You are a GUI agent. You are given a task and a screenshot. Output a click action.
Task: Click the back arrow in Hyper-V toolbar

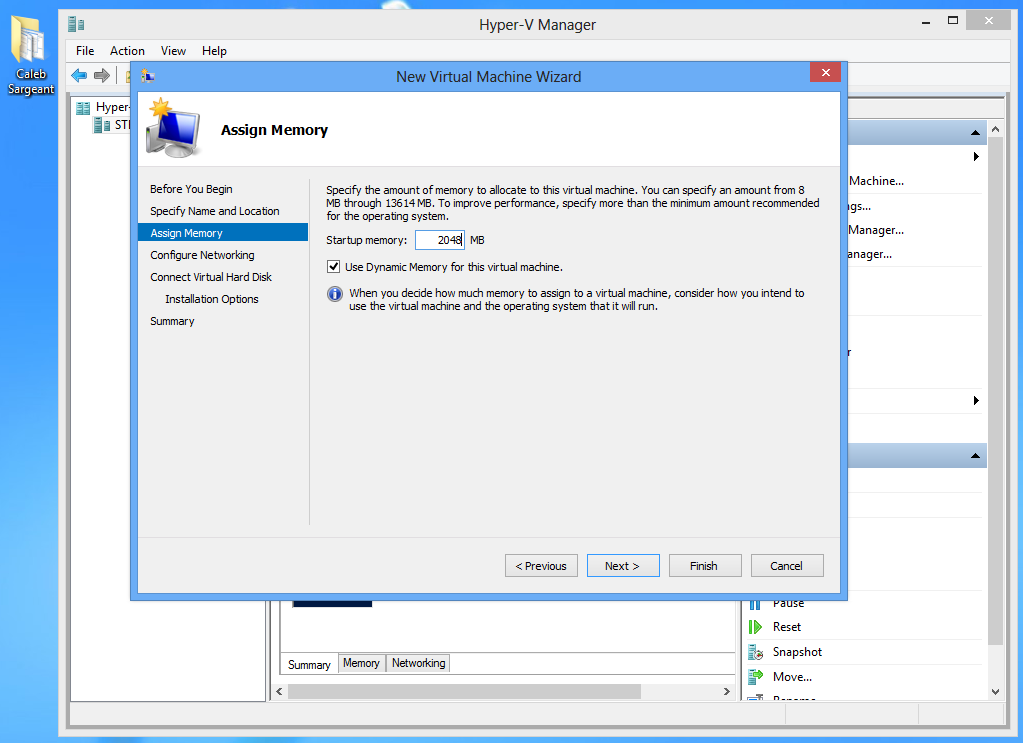79,76
